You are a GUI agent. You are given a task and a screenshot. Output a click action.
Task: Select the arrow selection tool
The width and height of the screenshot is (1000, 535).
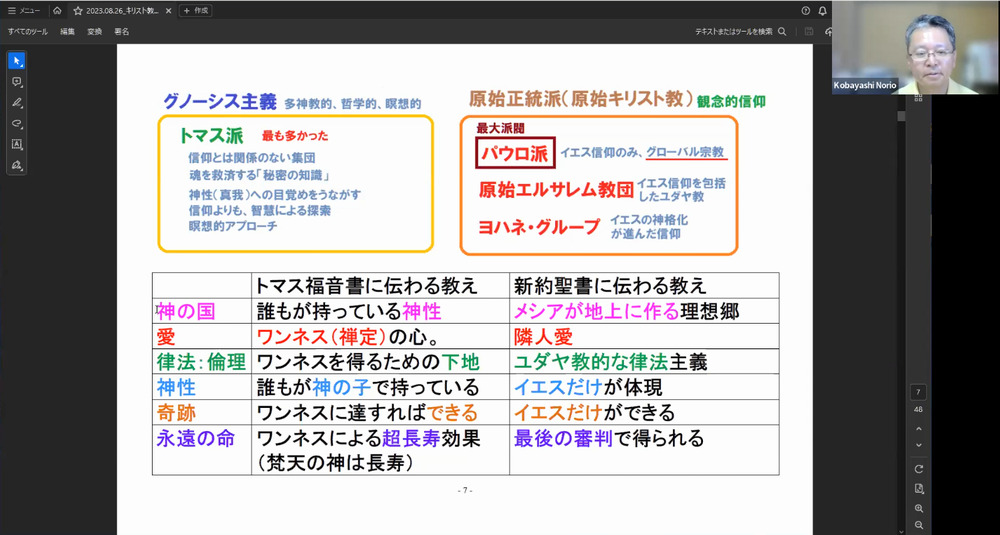[17, 61]
